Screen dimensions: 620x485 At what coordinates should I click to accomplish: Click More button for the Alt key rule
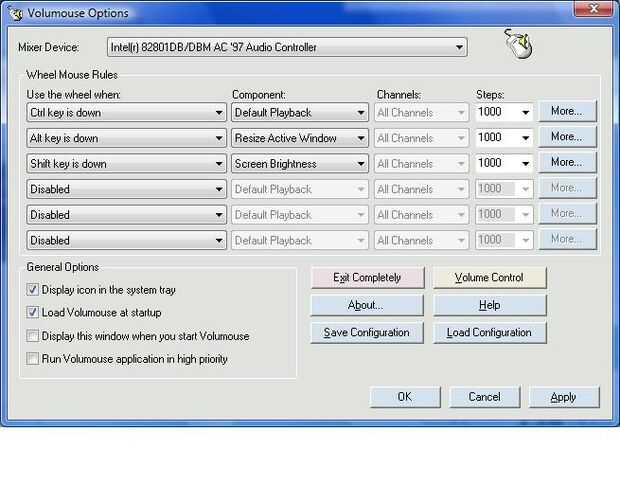click(x=567, y=137)
